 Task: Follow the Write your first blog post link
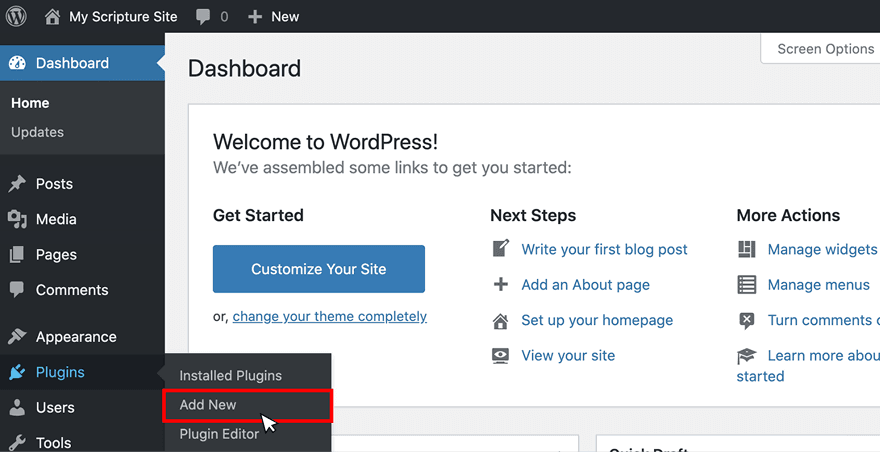(604, 249)
